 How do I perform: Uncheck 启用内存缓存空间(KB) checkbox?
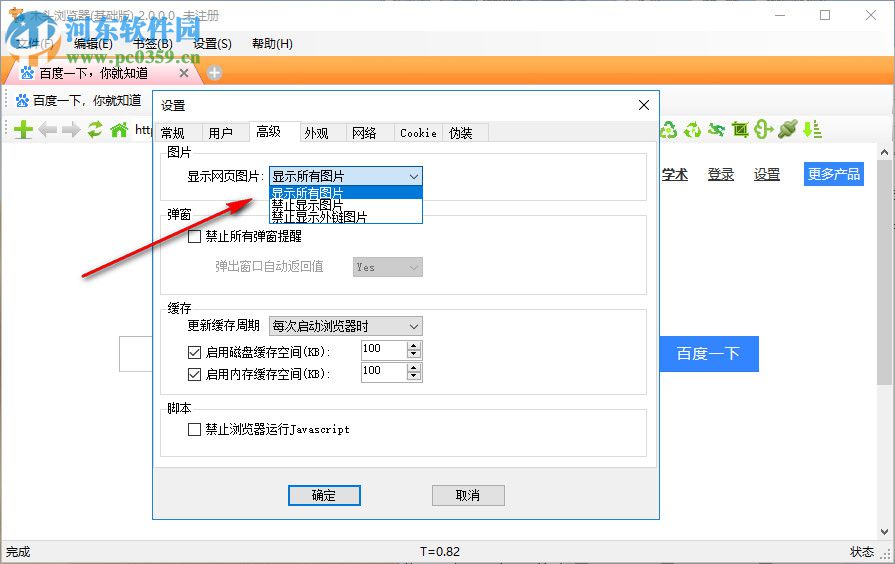click(x=195, y=374)
